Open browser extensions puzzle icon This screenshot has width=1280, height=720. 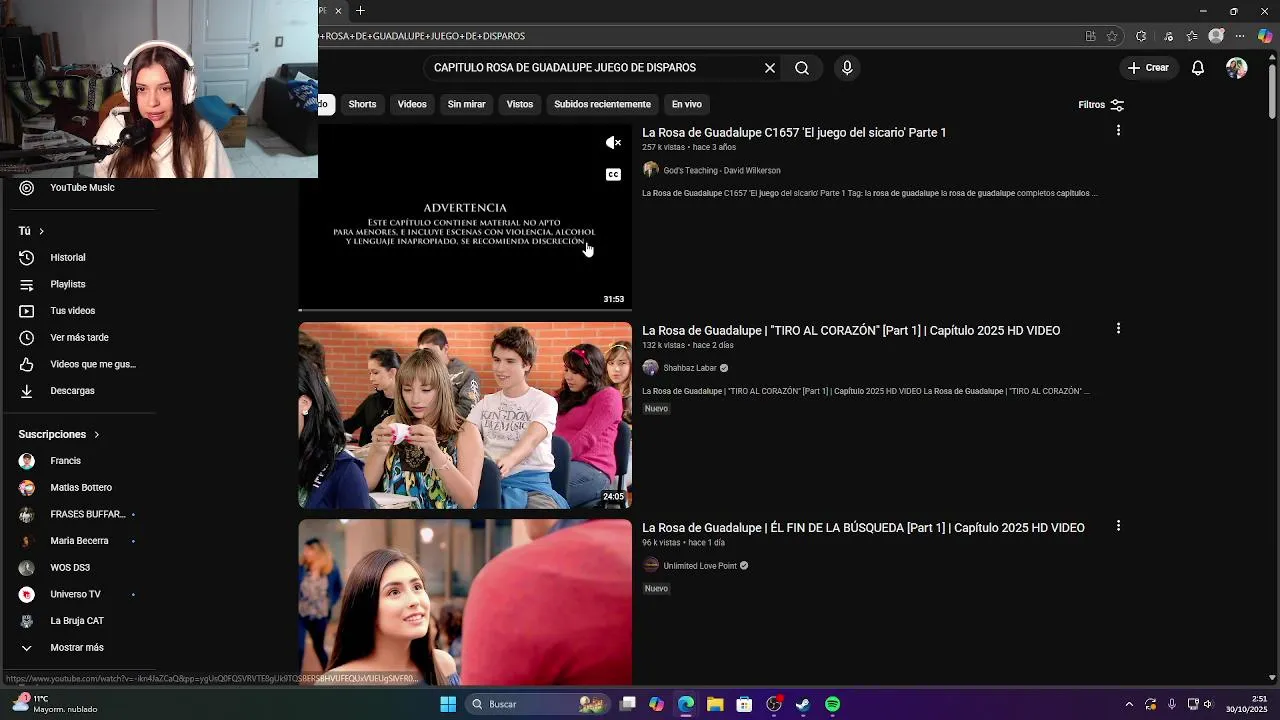(x=1141, y=36)
